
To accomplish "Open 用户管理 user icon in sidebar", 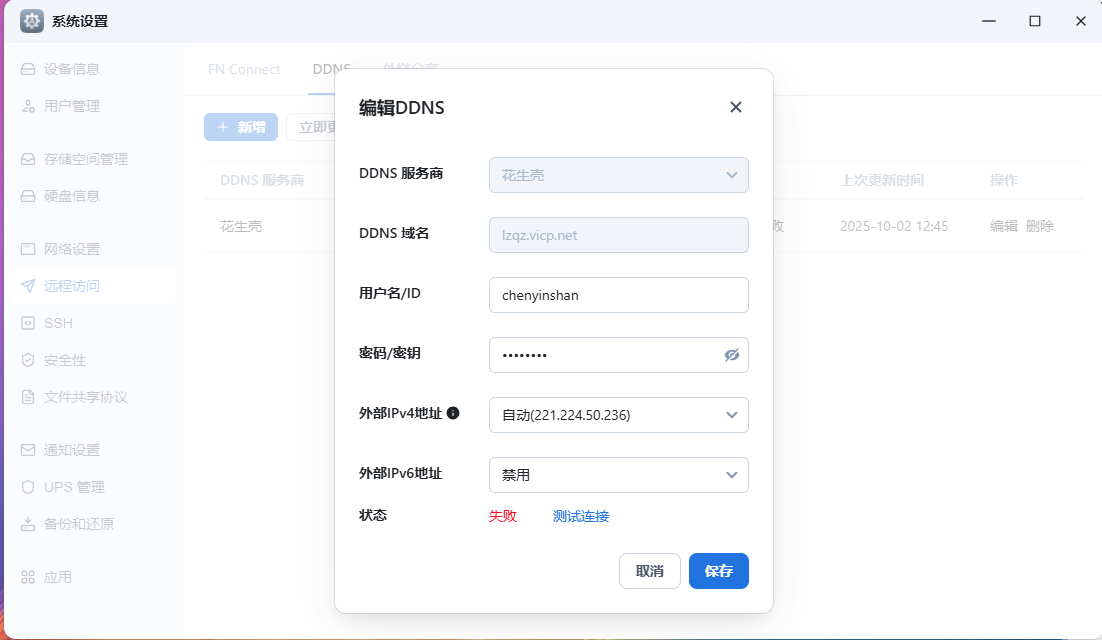I will [x=28, y=106].
